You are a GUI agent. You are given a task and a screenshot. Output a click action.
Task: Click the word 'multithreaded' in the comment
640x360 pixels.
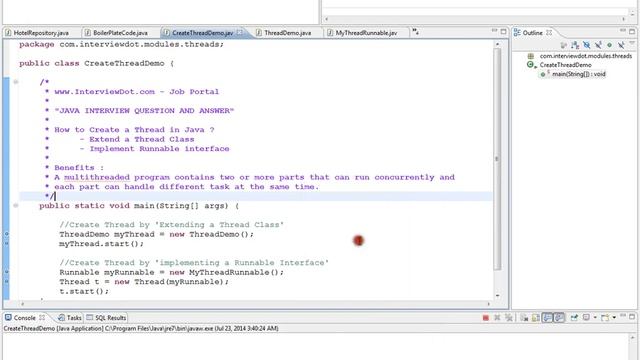[97, 177]
